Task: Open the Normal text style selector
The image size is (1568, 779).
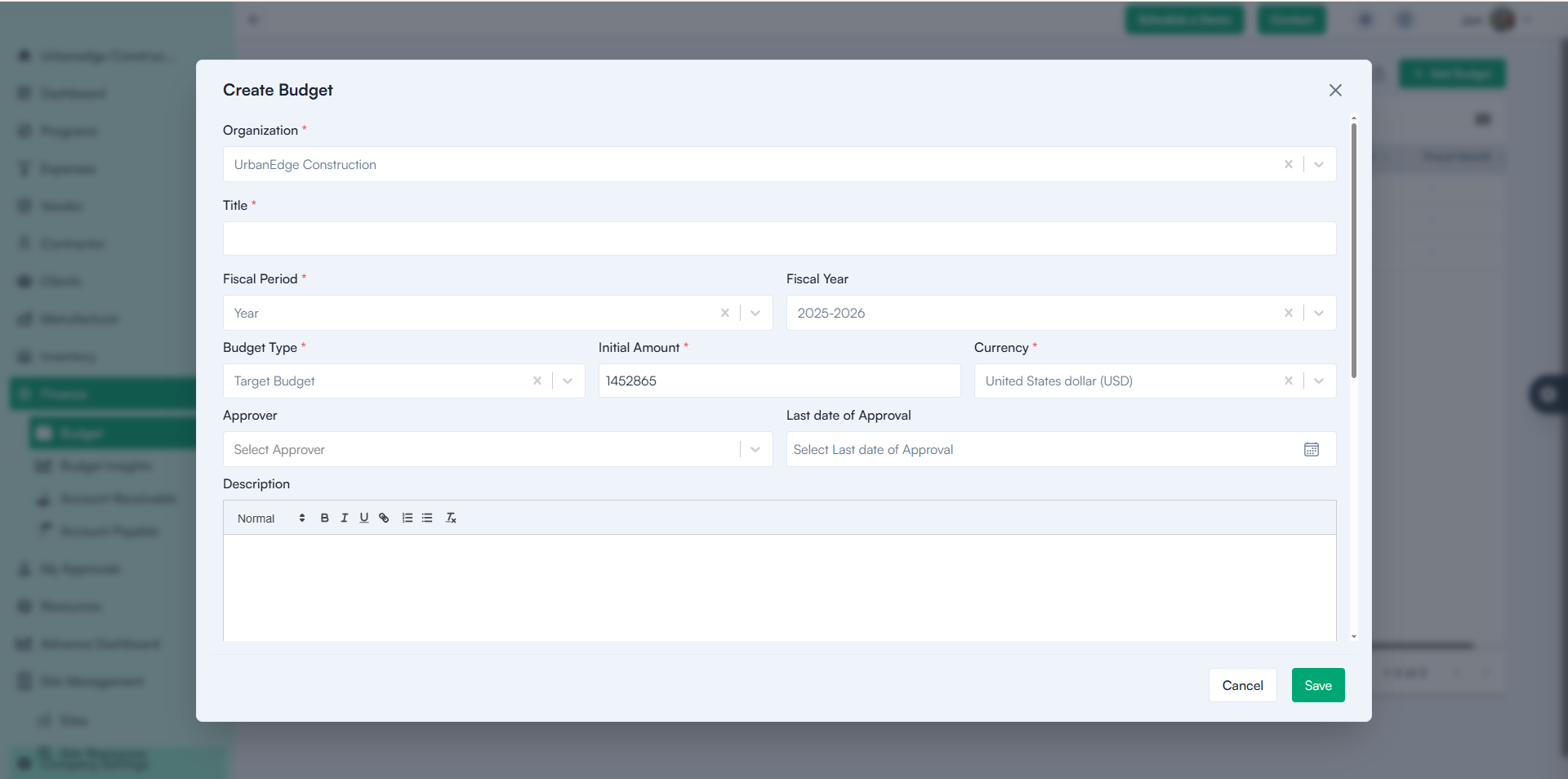Action: [x=270, y=518]
